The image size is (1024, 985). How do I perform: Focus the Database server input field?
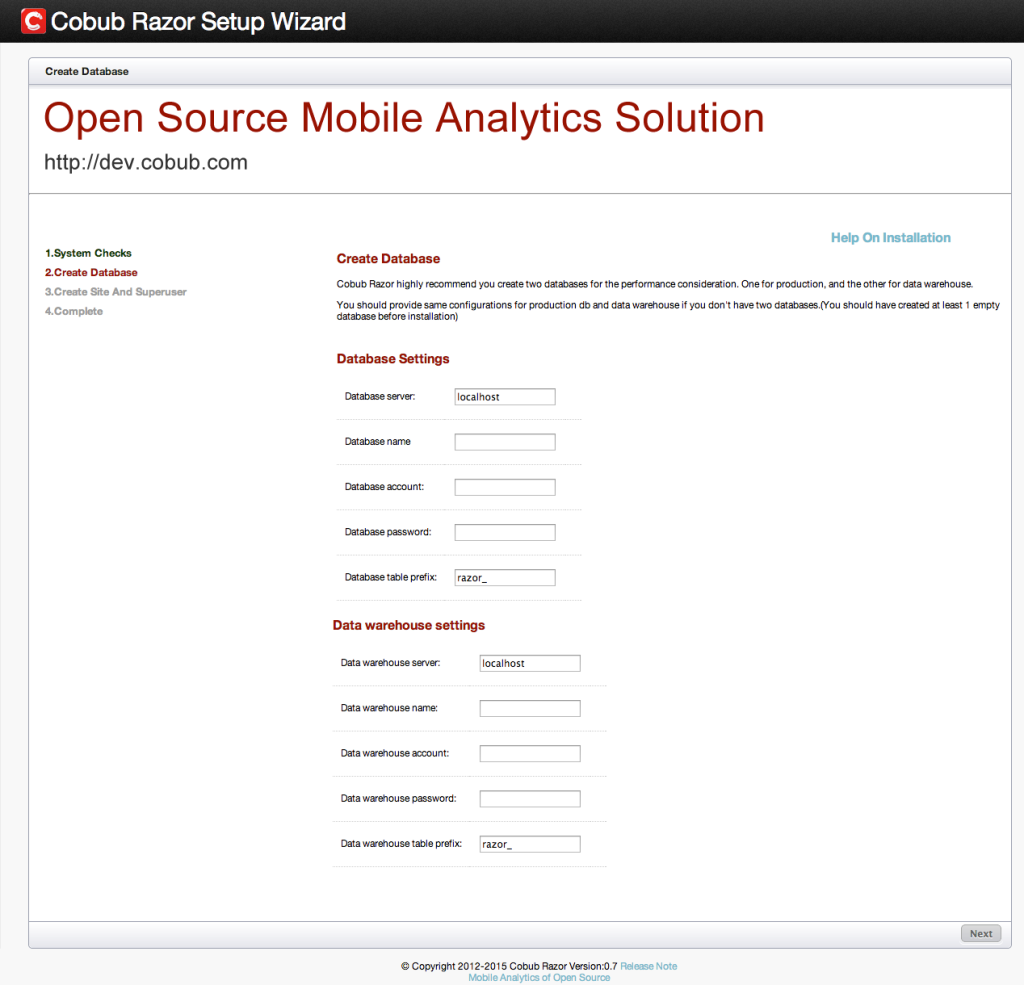[x=505, y=396]
